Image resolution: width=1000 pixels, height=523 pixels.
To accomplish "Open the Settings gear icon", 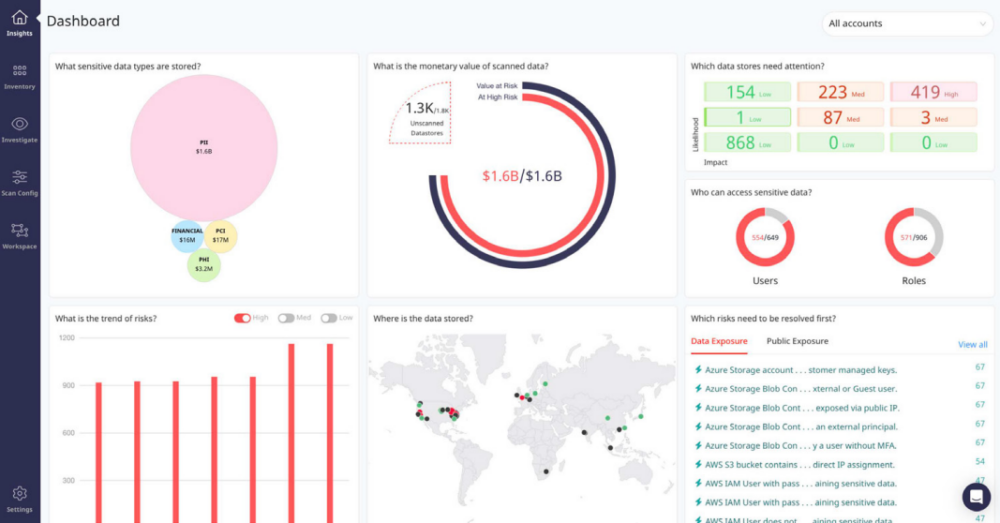I will coord(19,494).
